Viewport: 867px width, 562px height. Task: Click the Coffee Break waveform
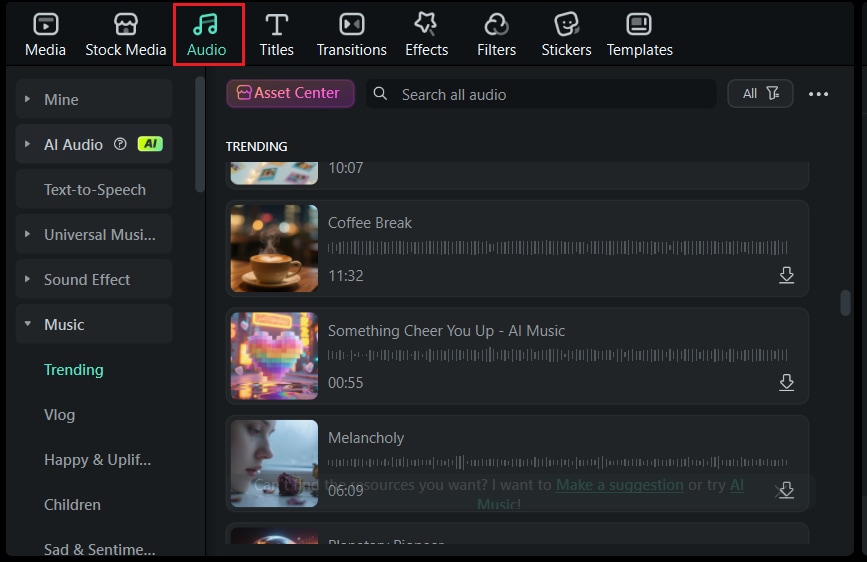pyautogui.click(x=557, y=247)
